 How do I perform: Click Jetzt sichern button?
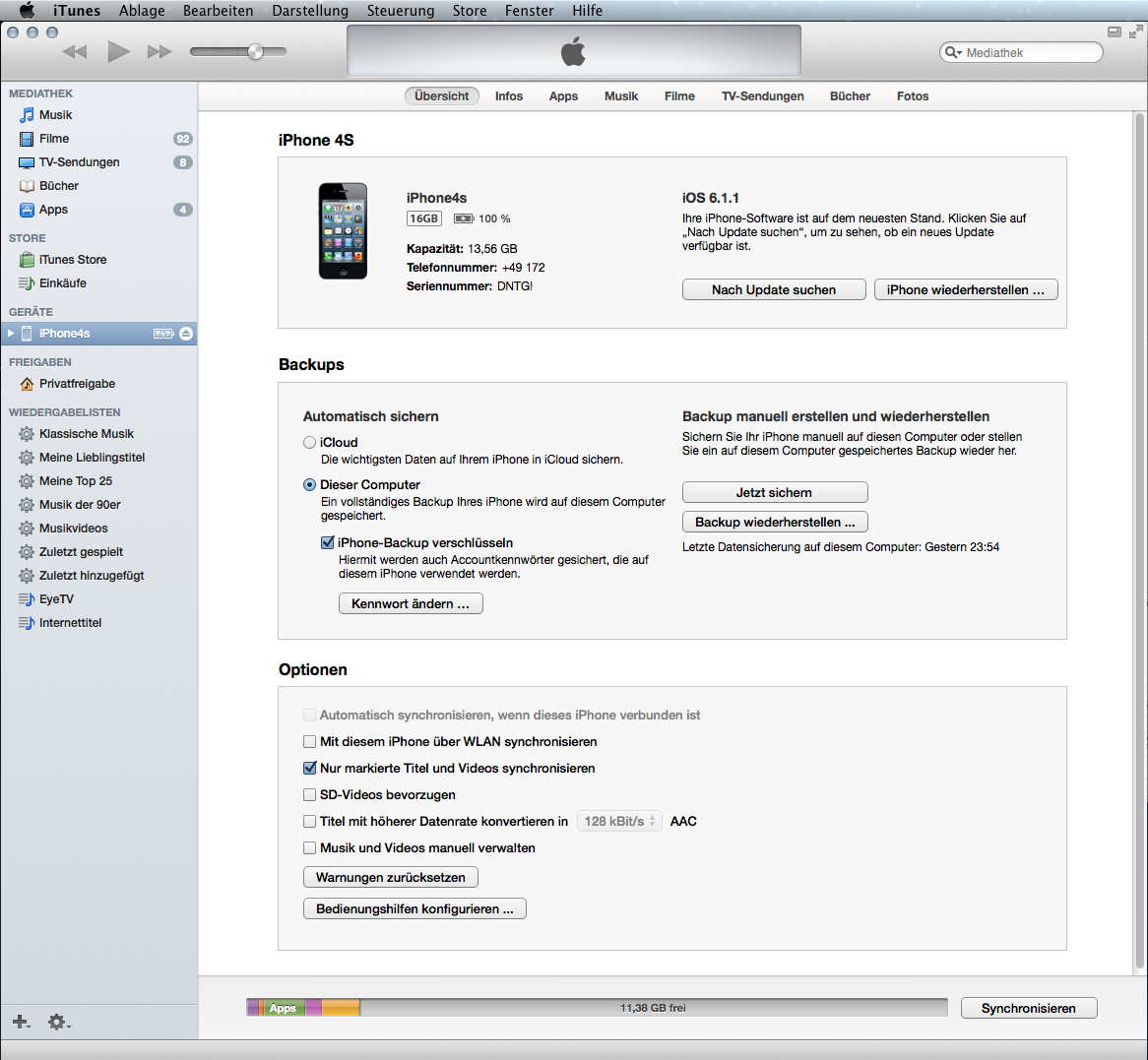click(x=775, y=493)
